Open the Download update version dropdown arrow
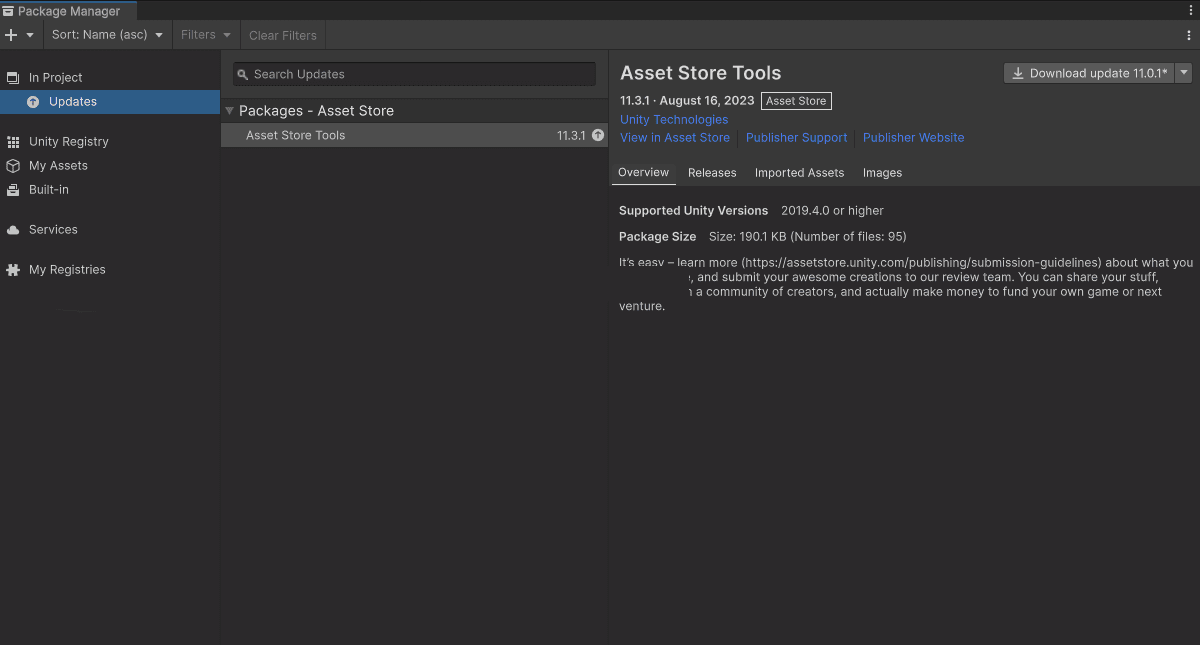The height and width of the screenshot is (645, 1200). point(1184,72)
